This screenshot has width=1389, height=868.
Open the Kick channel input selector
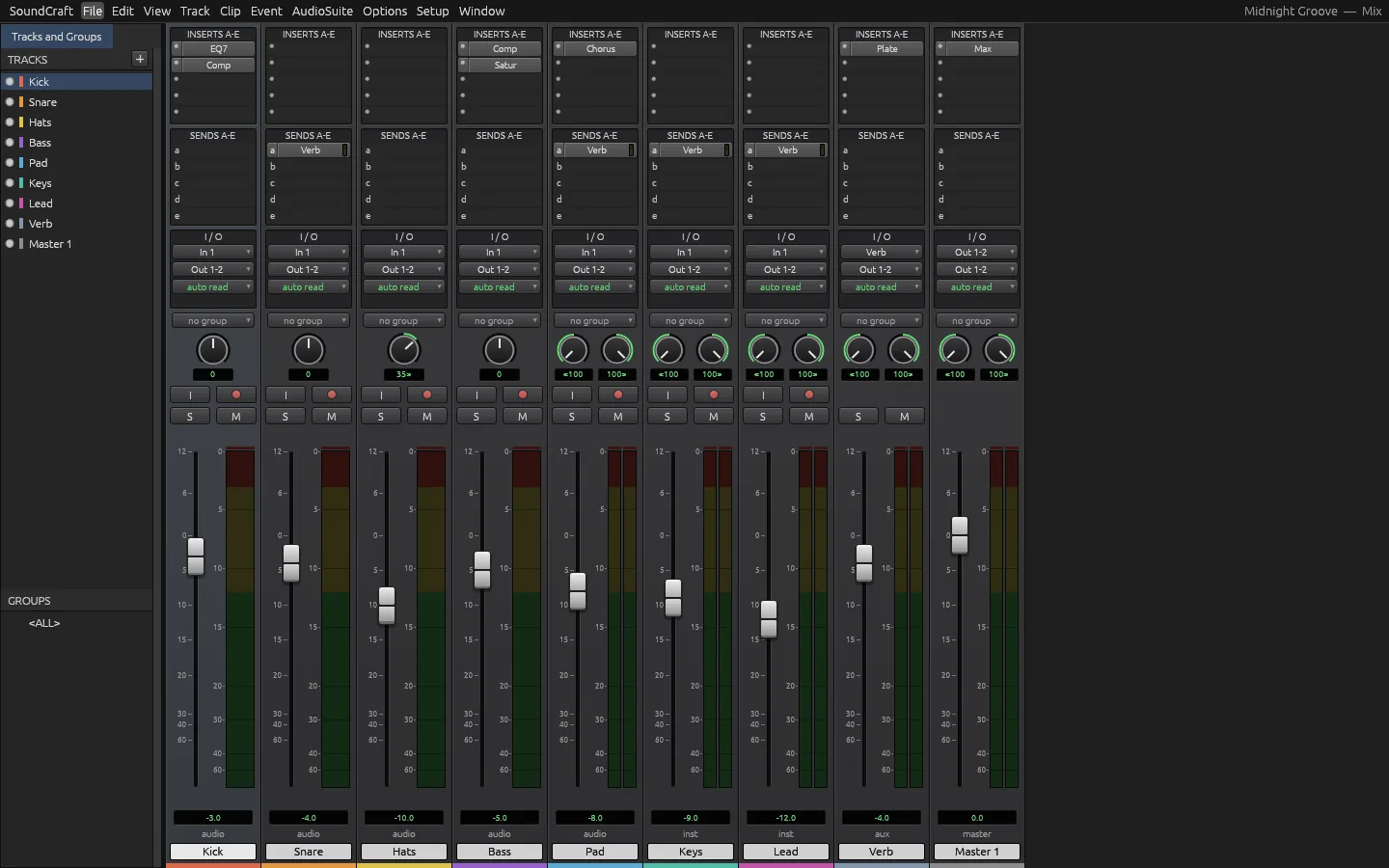click(213, 253)
